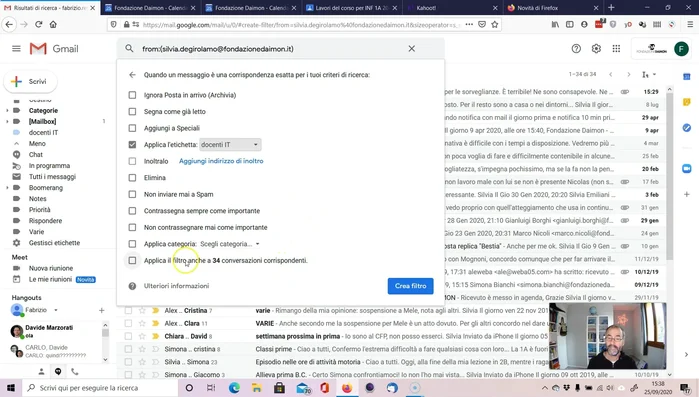Open the Firefox library icon
The image size is (699, 397).
(x=555, y=25)
